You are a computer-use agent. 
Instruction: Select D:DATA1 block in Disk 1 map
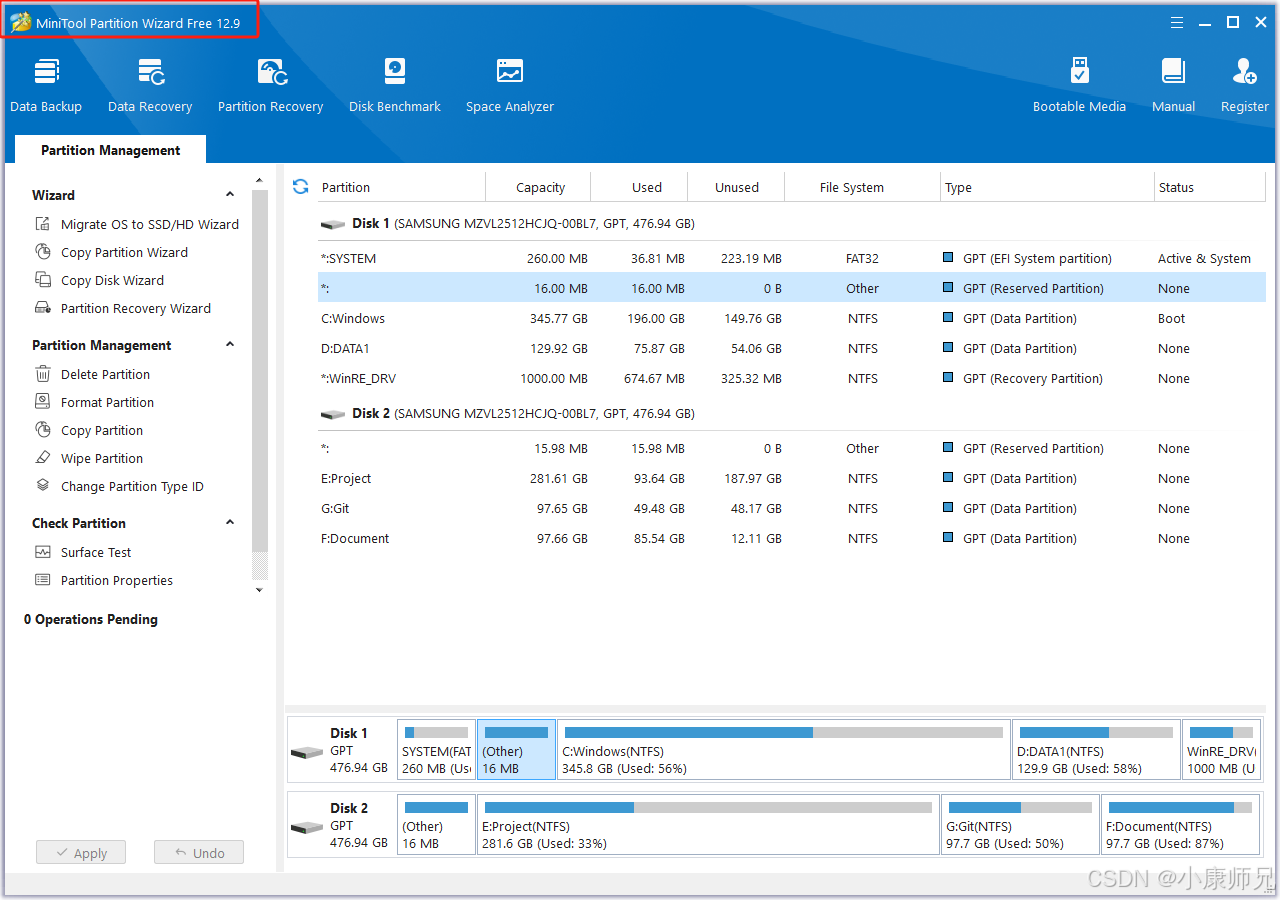coord(1096,749)
